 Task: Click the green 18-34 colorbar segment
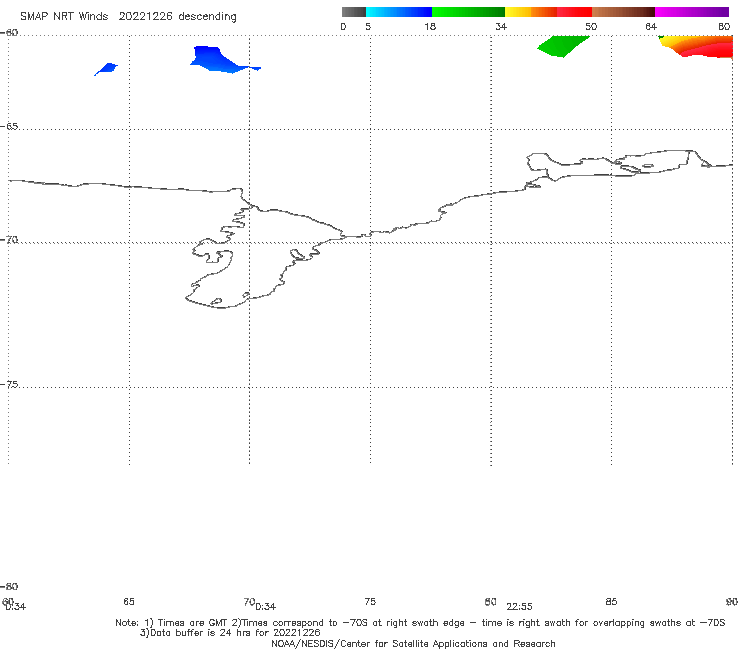coord(468,12)
